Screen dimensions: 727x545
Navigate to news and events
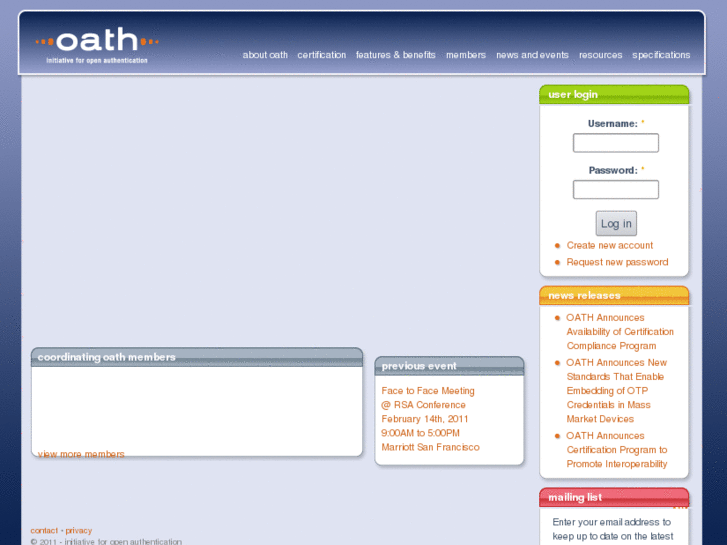532,55
